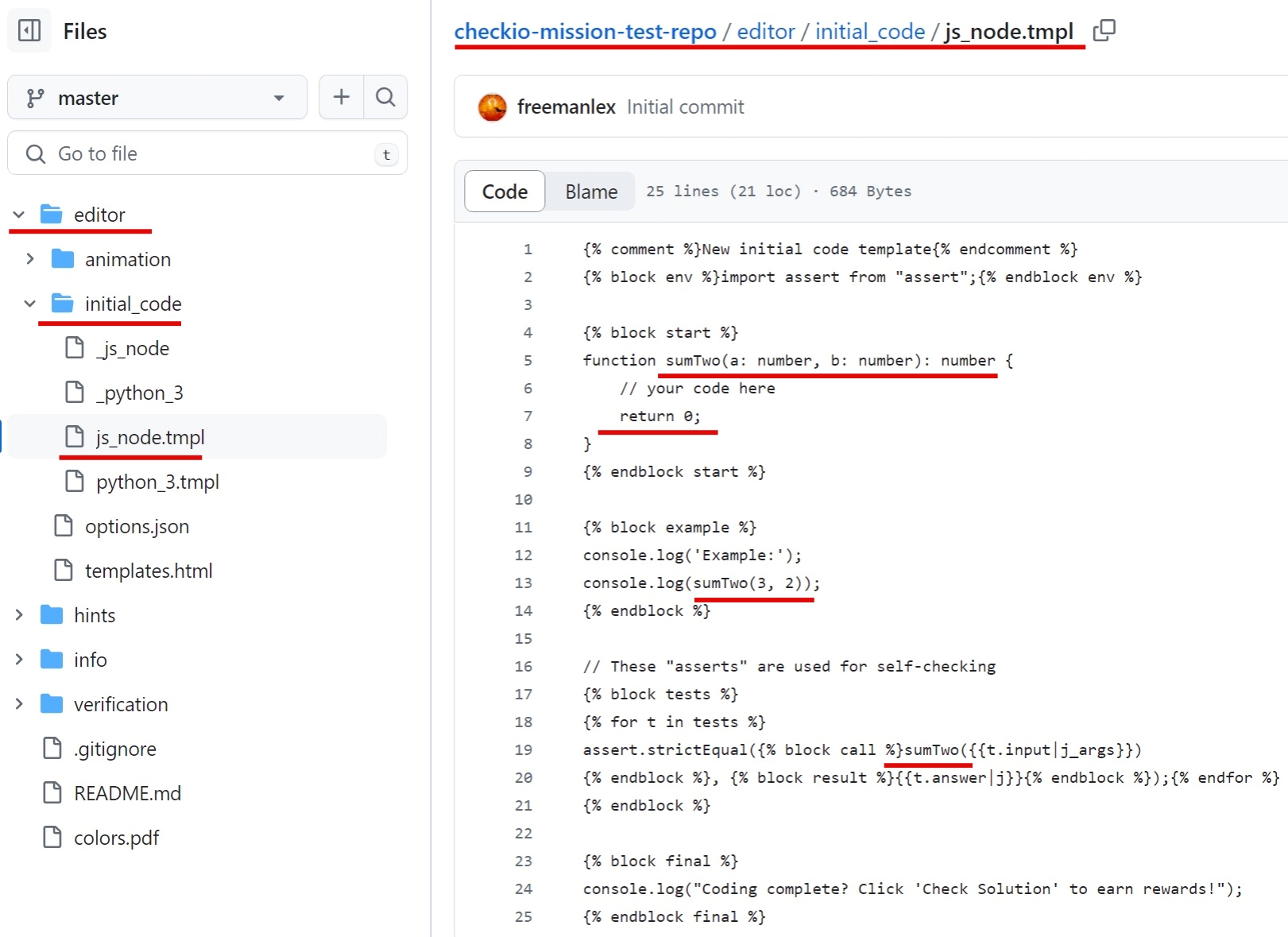Go to checkio-mission-test-repo breadcrumb link
1288x937 pixels.
[x=585, y=31]
